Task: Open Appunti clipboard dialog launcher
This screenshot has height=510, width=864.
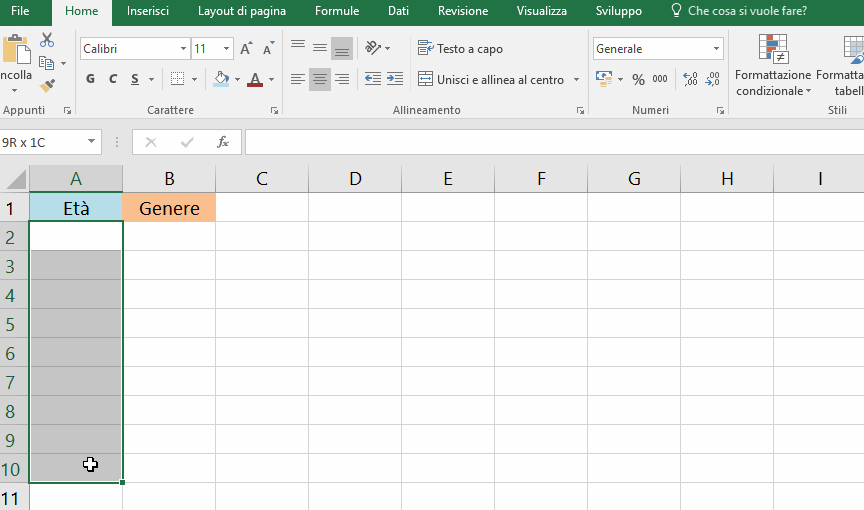Action: coord(67,111)
